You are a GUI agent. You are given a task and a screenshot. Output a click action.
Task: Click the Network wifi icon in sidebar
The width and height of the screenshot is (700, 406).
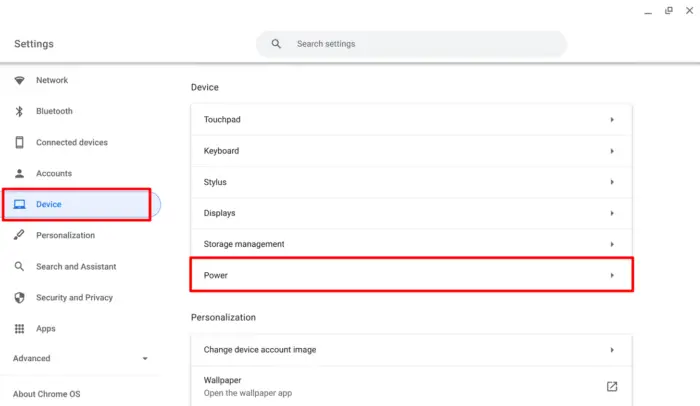pos(19,80)
